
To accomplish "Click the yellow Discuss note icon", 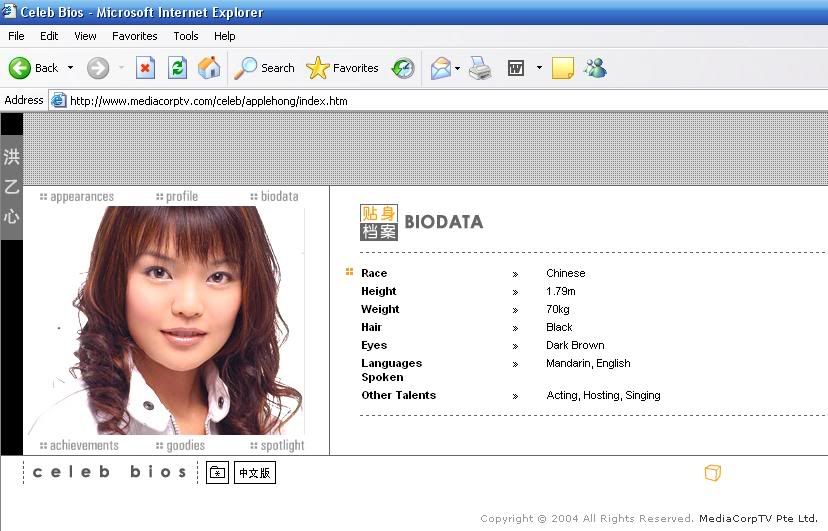I will coord(562,68).
